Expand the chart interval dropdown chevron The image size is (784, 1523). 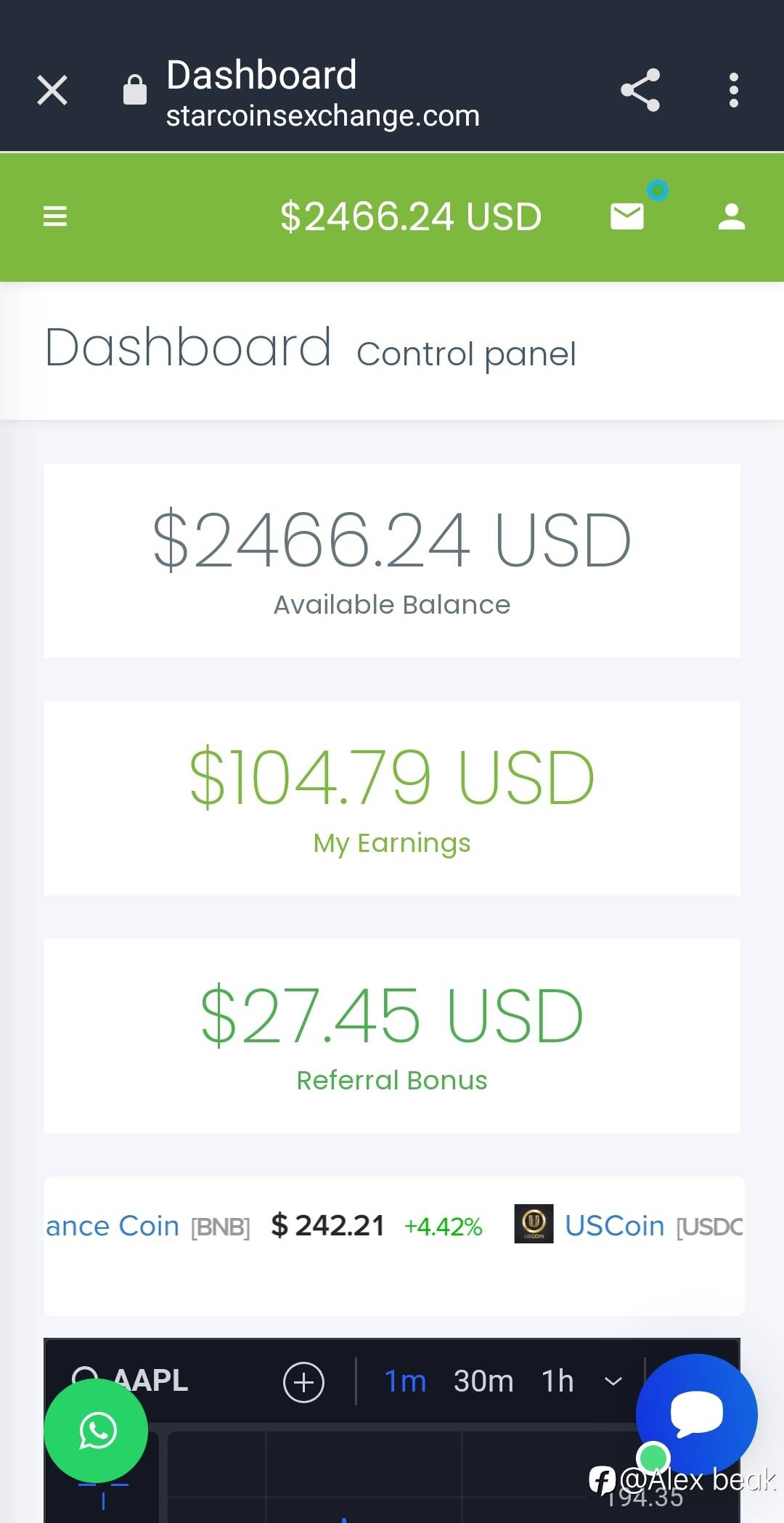(613, 1381)
